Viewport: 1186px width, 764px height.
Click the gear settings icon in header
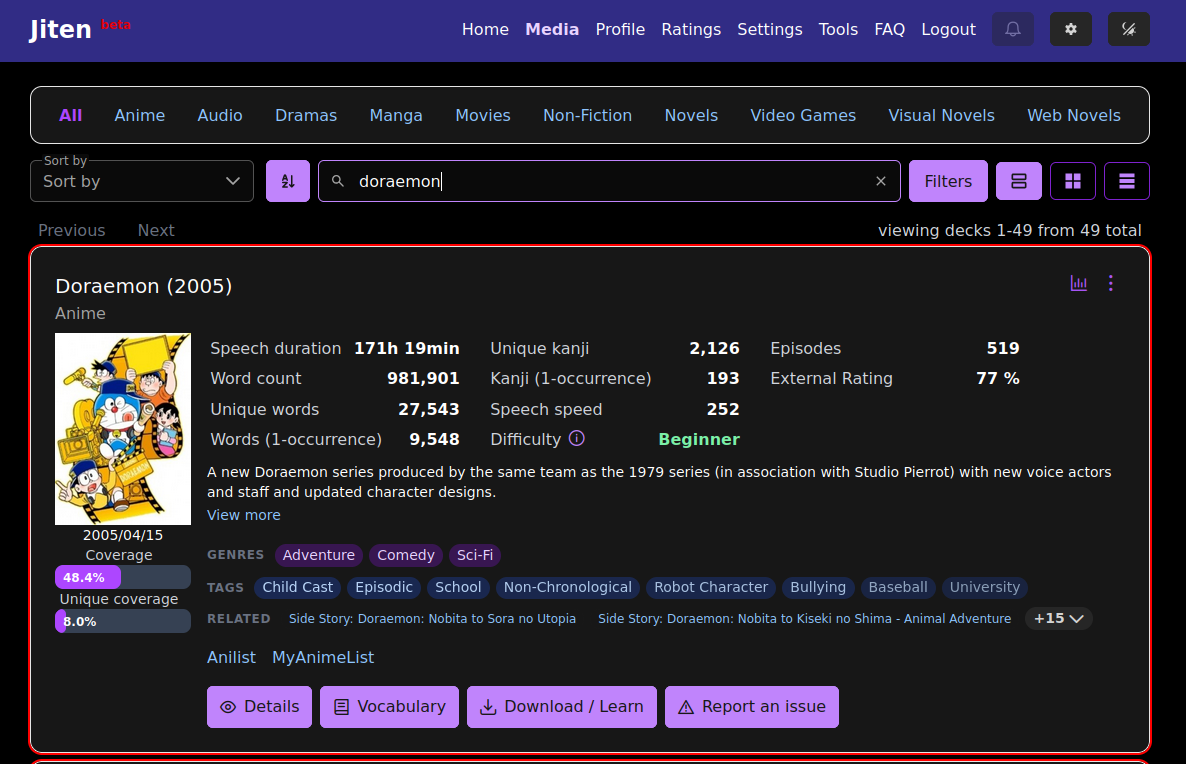click(1070, 29)
